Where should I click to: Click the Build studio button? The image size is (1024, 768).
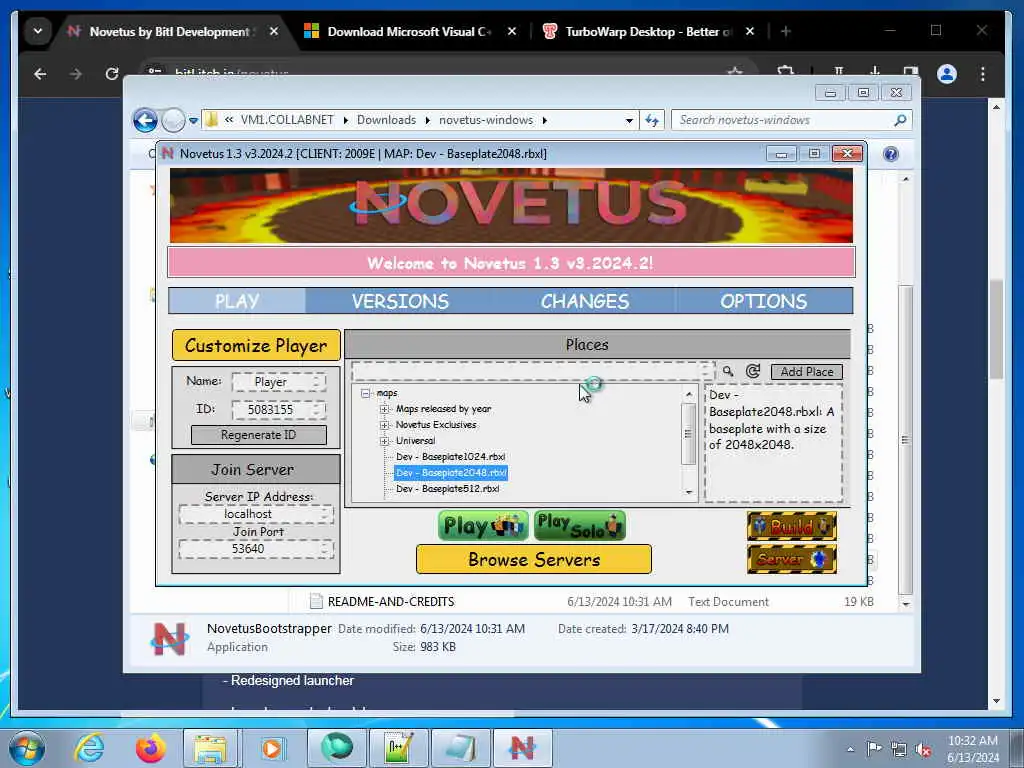(792, 526)
